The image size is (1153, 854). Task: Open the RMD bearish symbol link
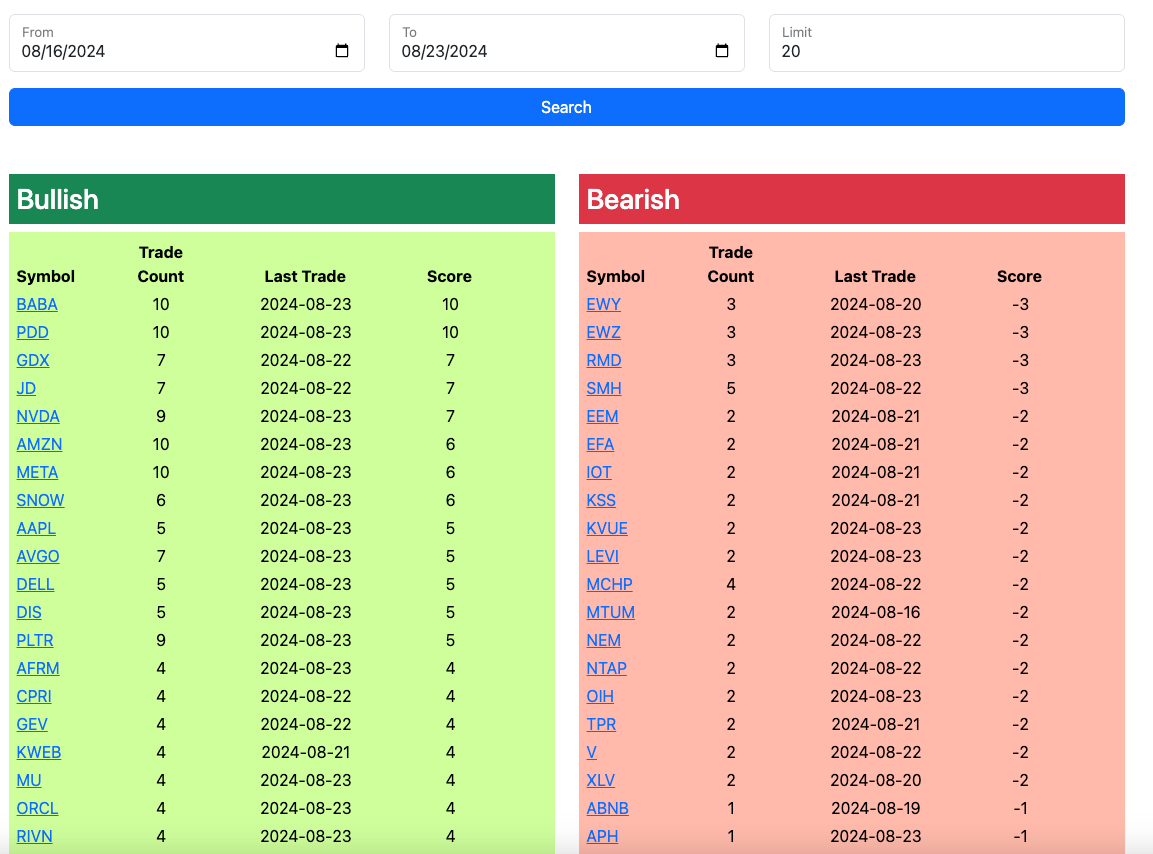pos(604,360)
